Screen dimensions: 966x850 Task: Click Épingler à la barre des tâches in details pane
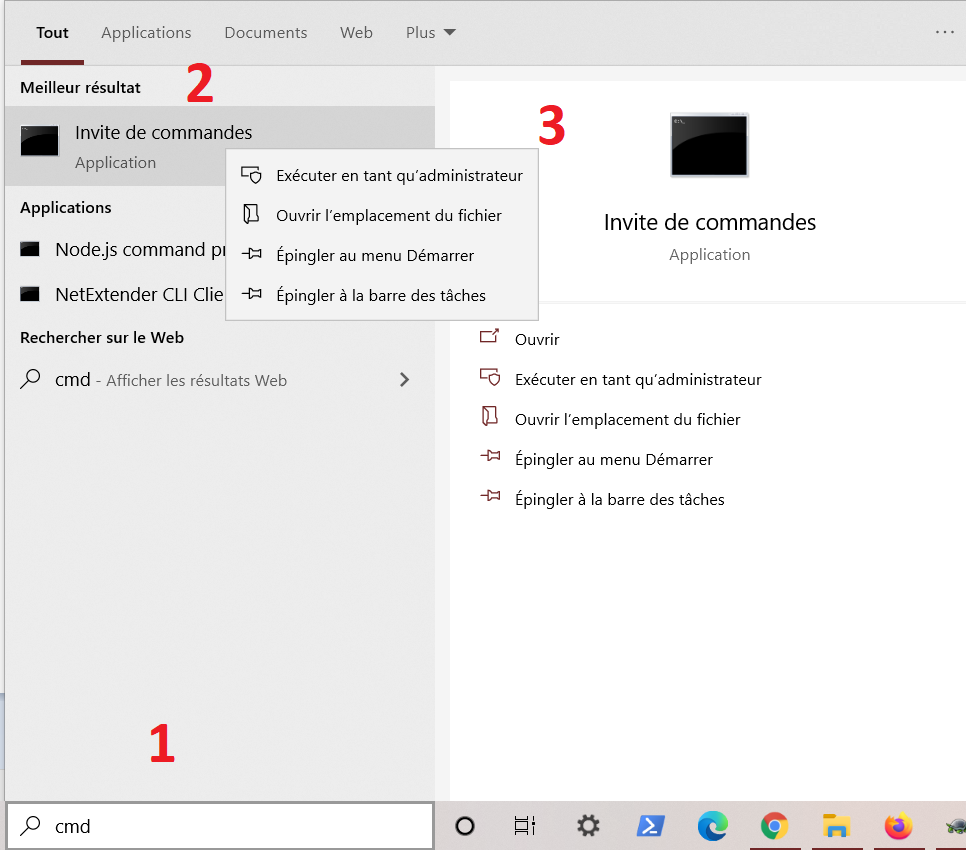click(x=619, y=500)
